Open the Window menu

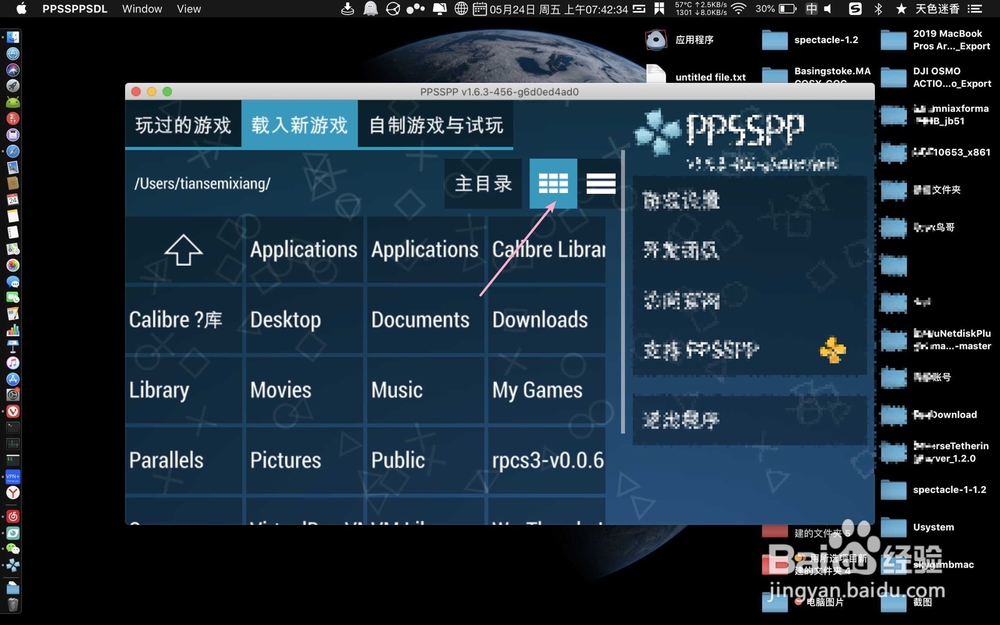142,9
